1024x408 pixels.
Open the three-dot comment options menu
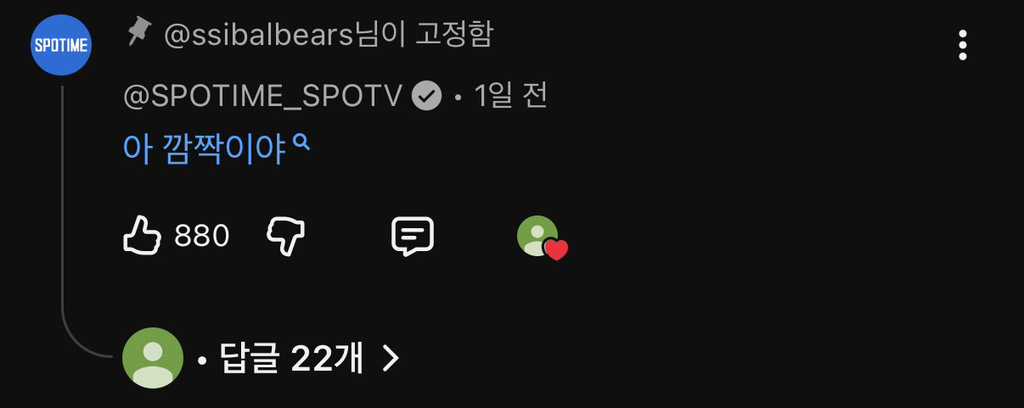pos(962,45)
